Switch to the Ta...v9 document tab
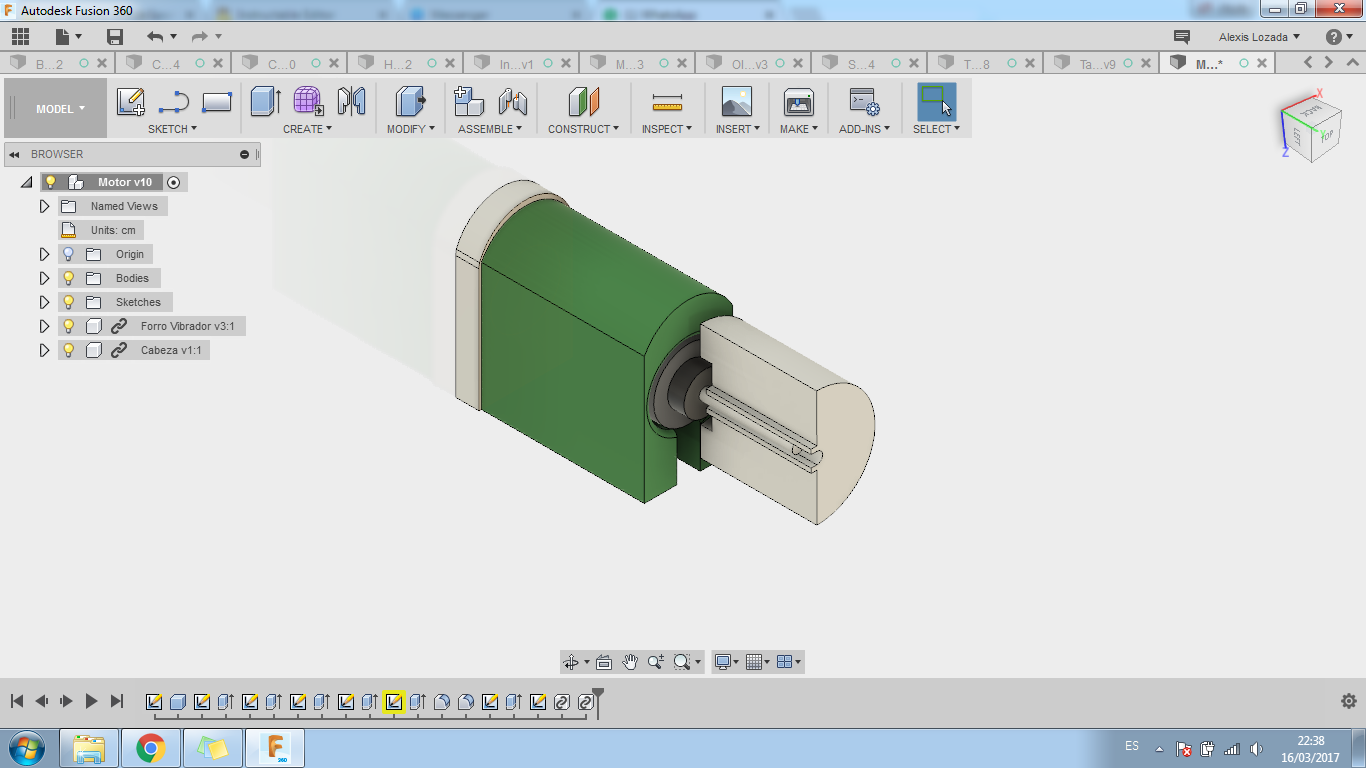The image size is (1366, 768). point(1101,63)
